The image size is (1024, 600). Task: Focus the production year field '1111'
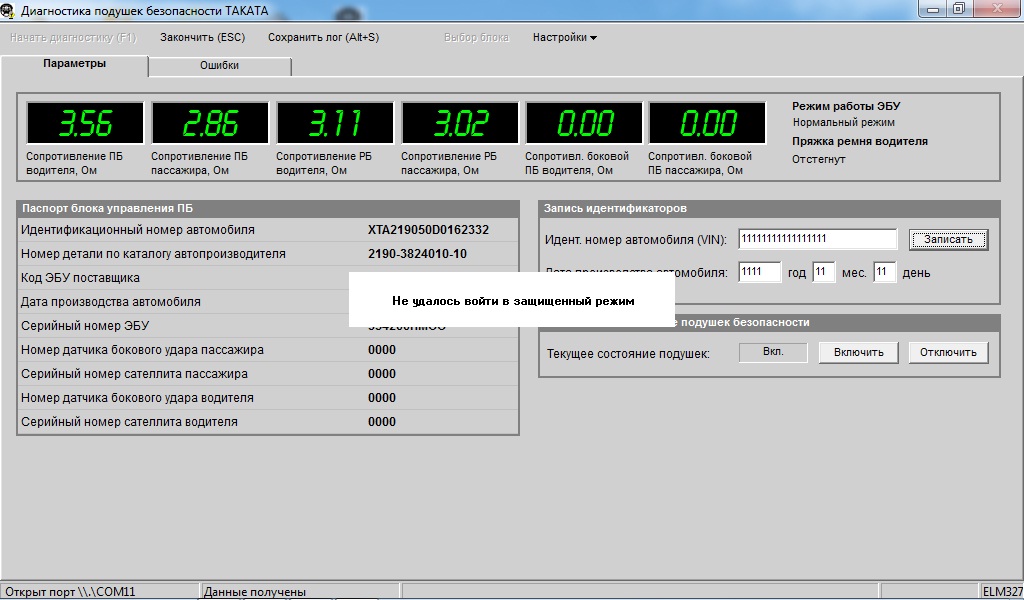760,272
